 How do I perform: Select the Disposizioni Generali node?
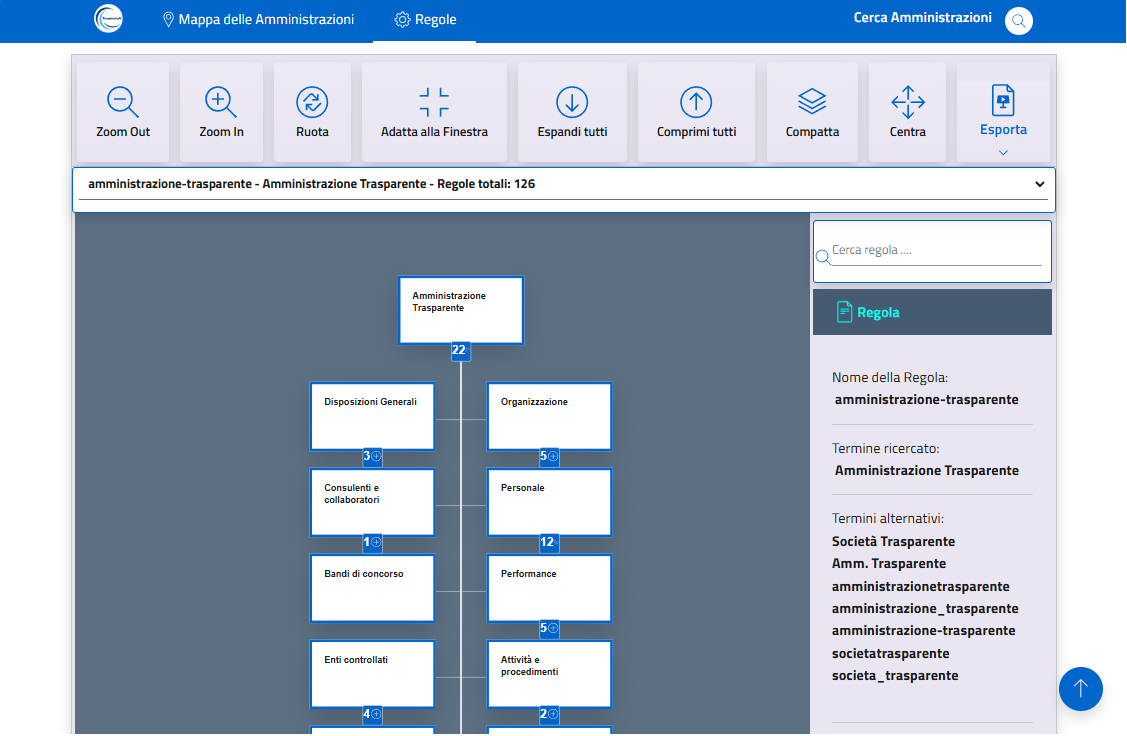click(x=372, y=416)
